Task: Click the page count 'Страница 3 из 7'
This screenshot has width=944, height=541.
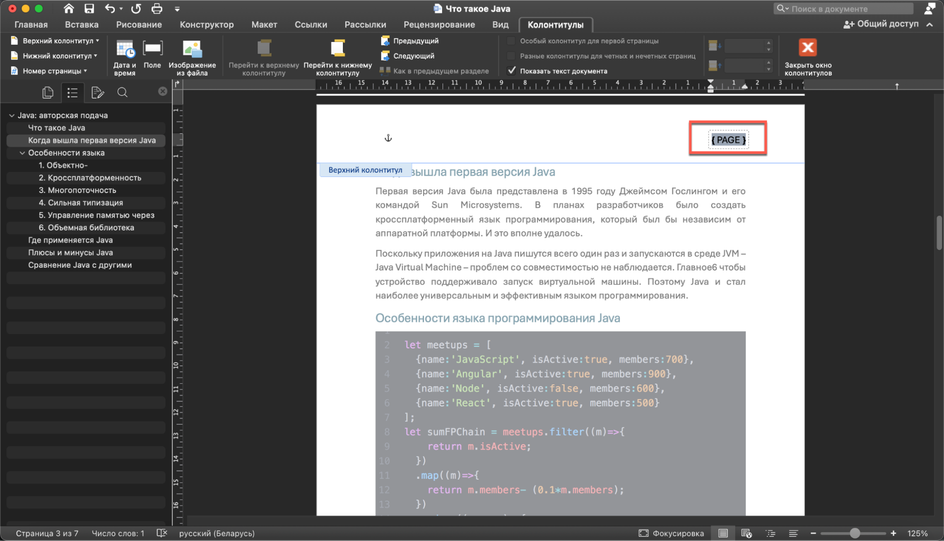Action: pos(47,533)
